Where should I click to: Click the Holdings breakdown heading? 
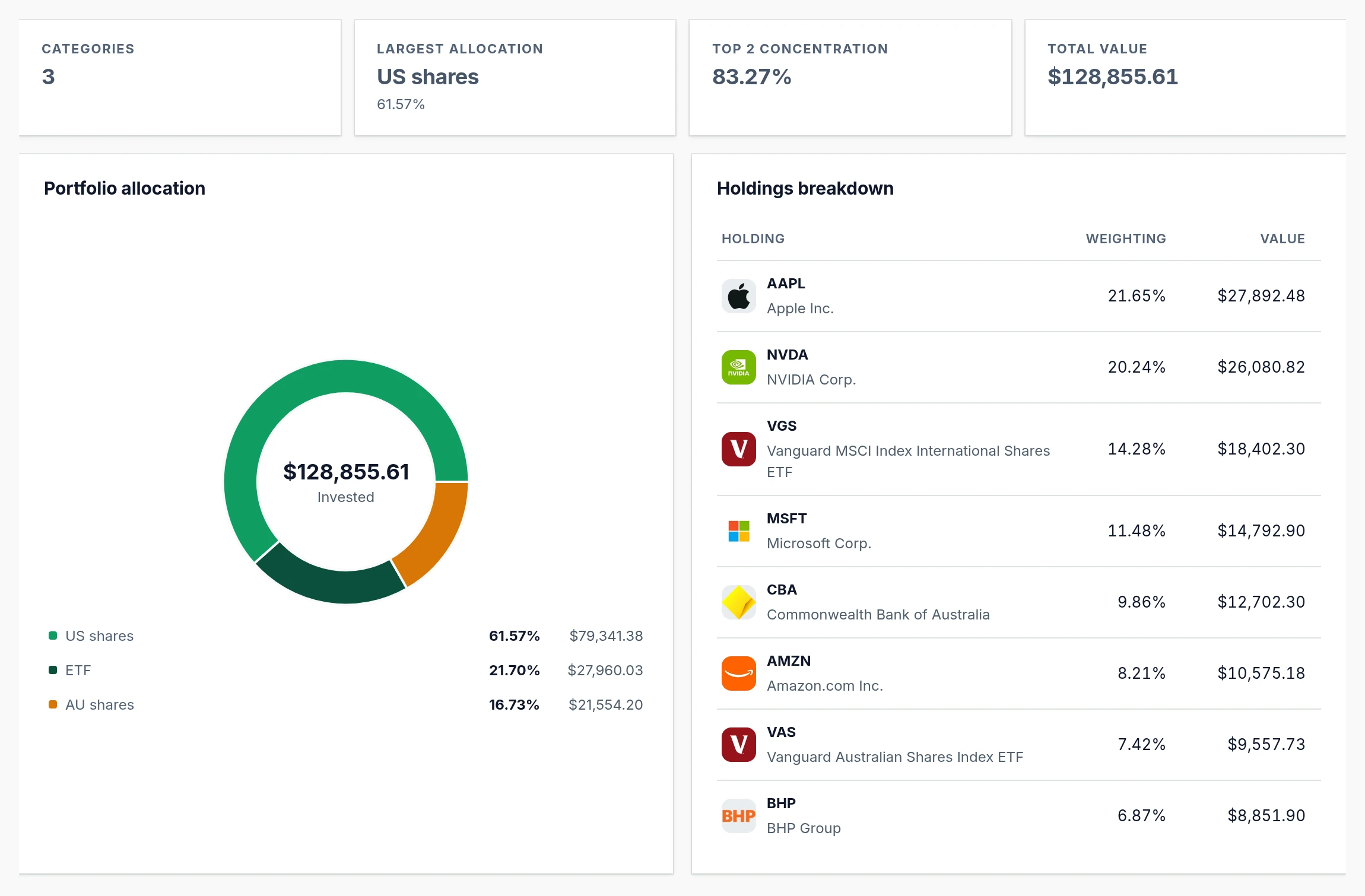805,188
